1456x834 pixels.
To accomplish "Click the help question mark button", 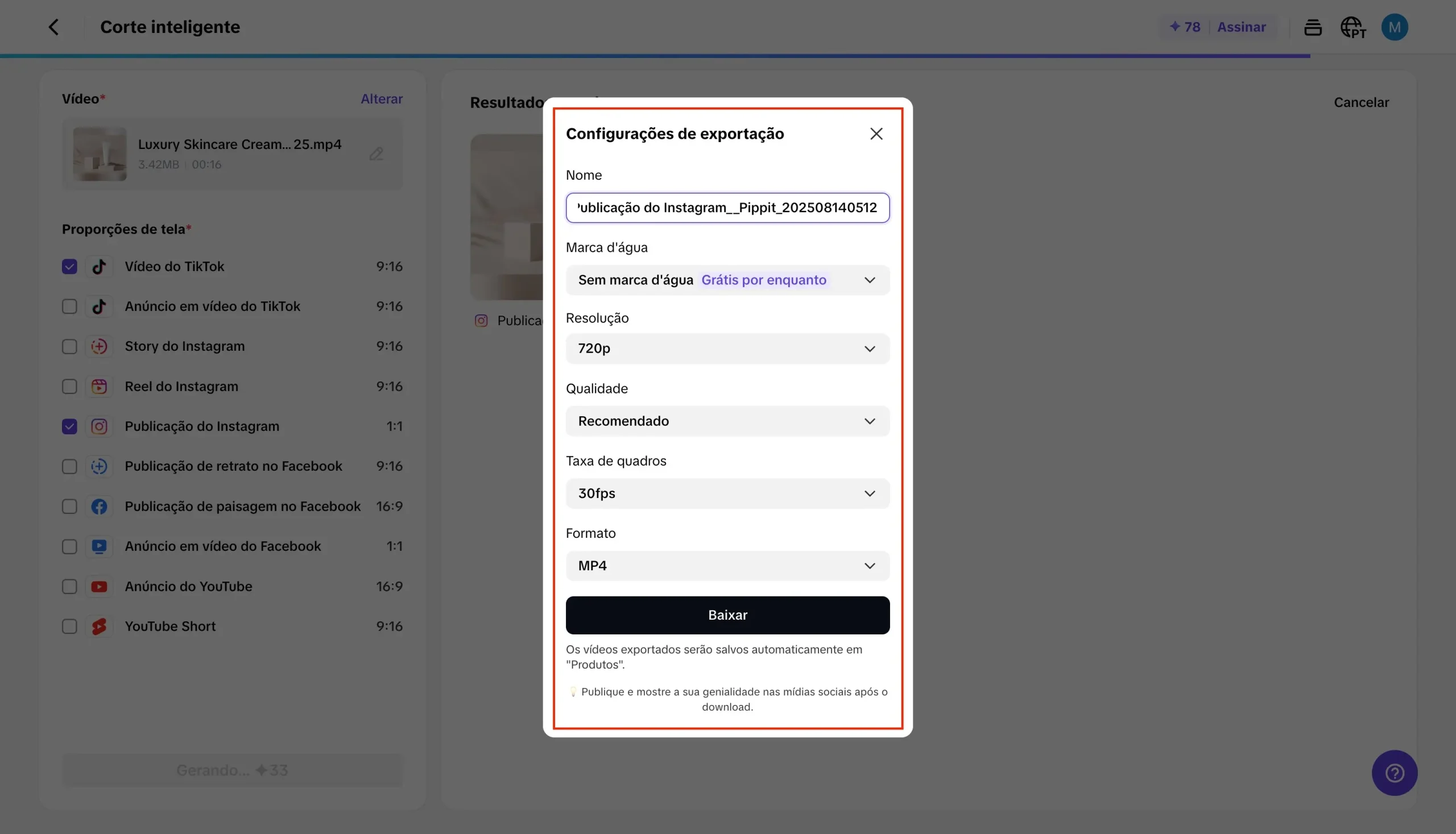I will 1393,773.
